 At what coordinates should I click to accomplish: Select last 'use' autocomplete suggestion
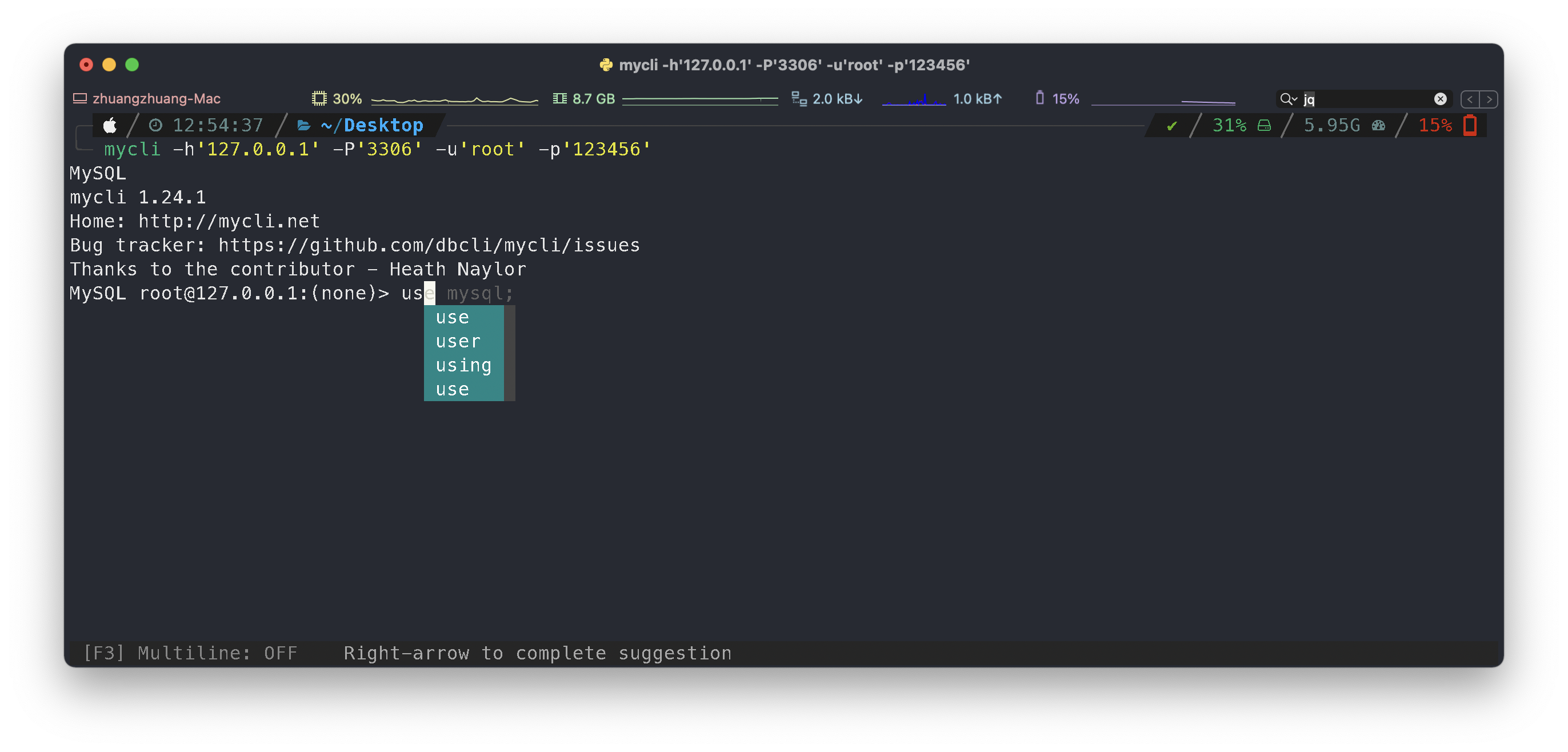point(464,389)
